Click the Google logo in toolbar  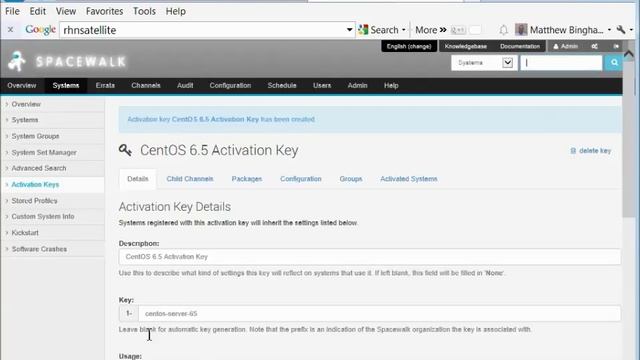pos(40,29)
